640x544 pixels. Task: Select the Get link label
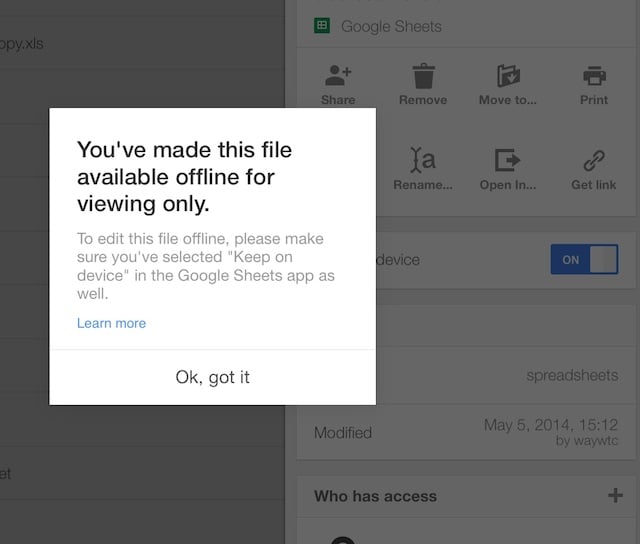tap(594, 185)
